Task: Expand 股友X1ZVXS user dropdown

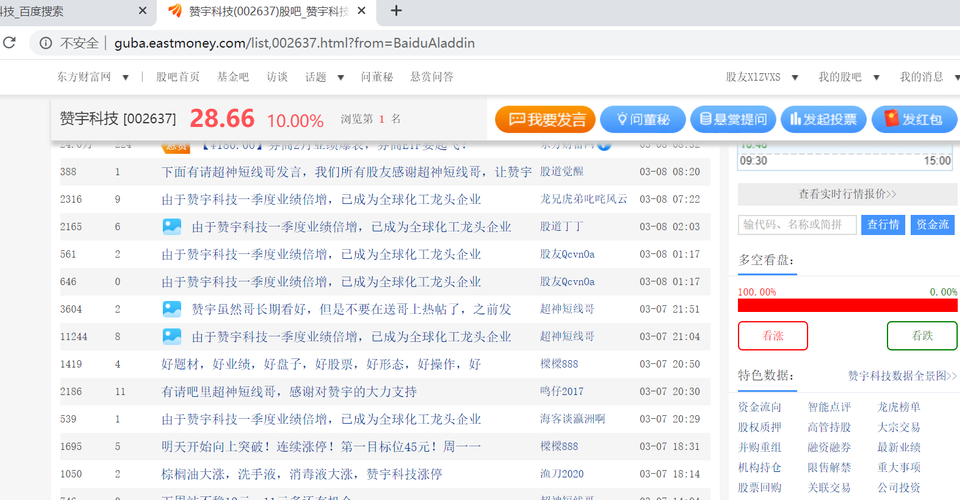Action: pos(795,77)
